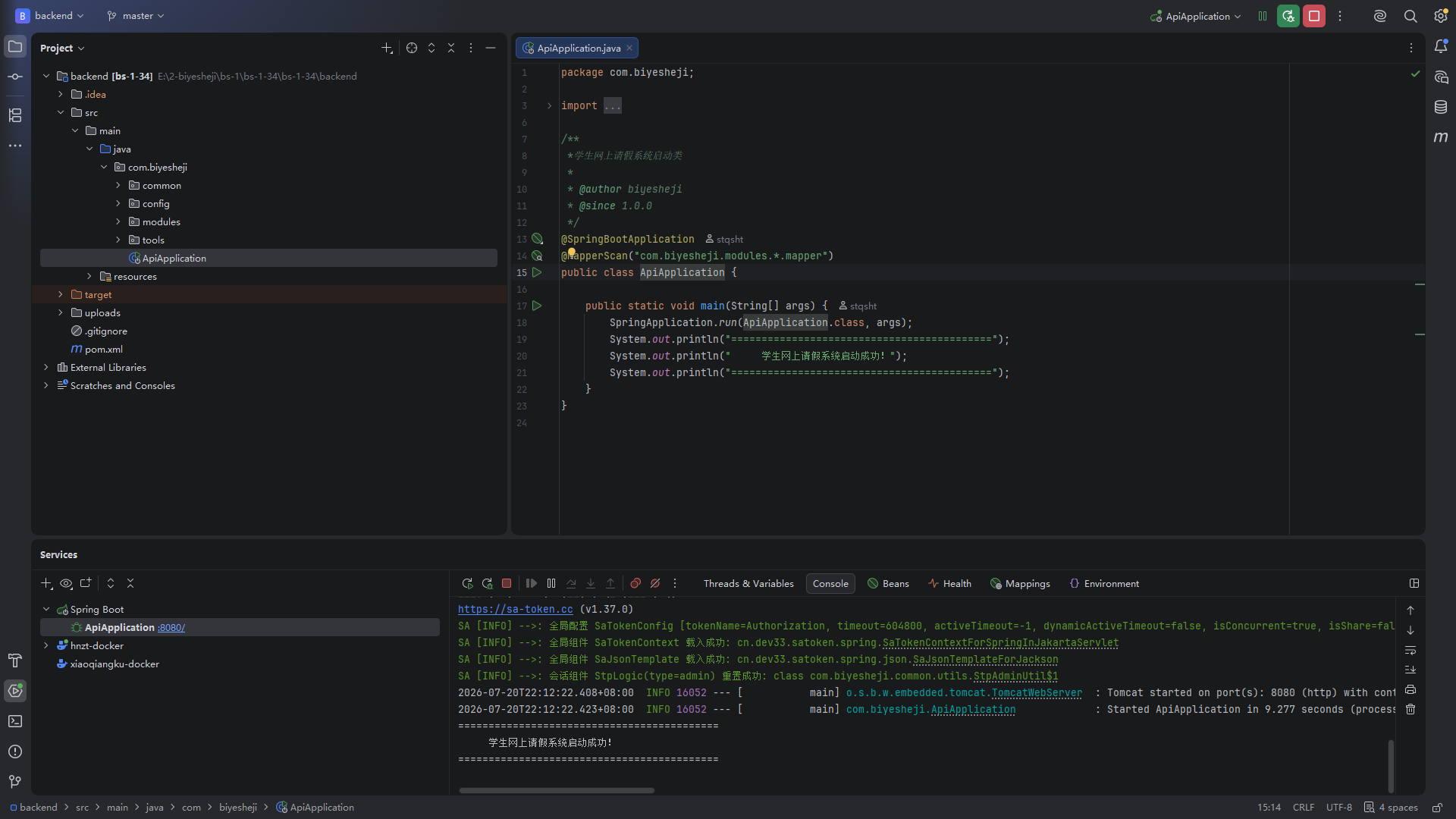Open the Terminal tool window
Screen dimensions: 1456x819
[15, 721]
